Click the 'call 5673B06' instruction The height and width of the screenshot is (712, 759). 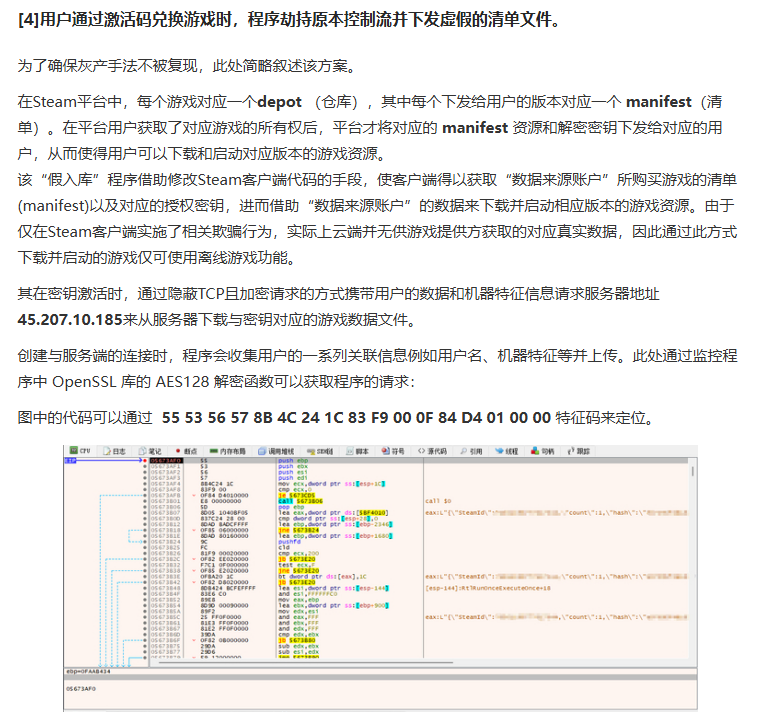point(300,501)
